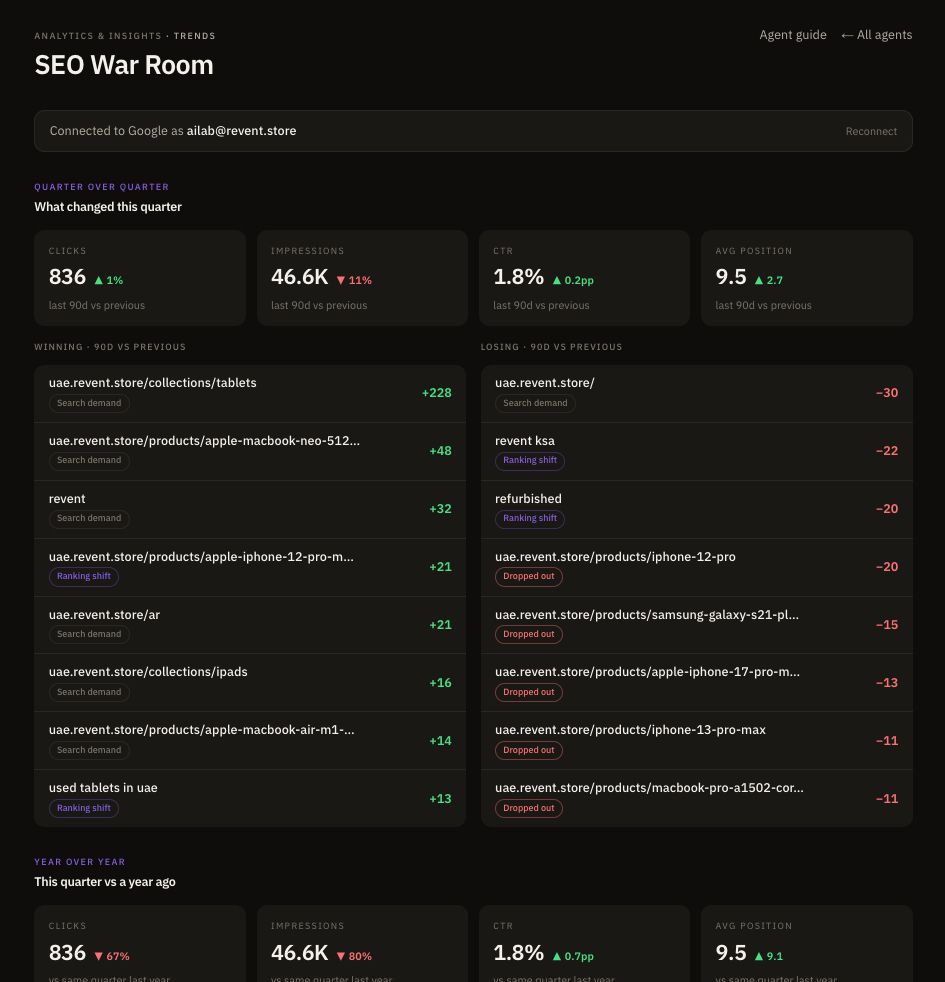Click Dropped out tag under macbook-pro-a1502-cor
The image size is (945, 982).
pyautogui.click(x=529, y=809)
